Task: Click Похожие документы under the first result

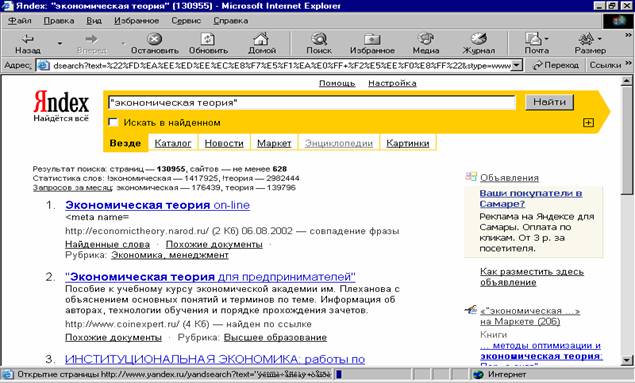Action: click(214, 245)
